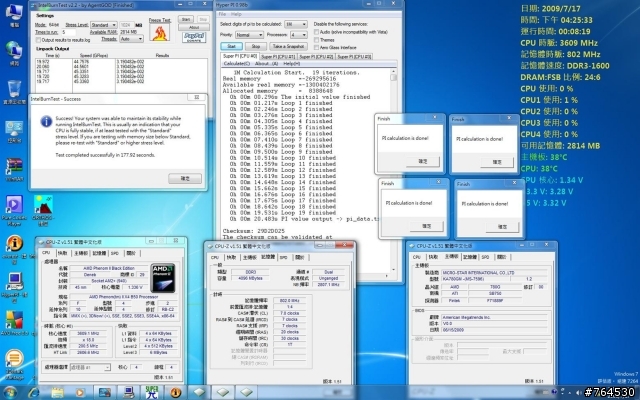640x400 pixels.
Task: Switch to Super PI [CPU #1] tab
Action: click(x=278, y=57)
